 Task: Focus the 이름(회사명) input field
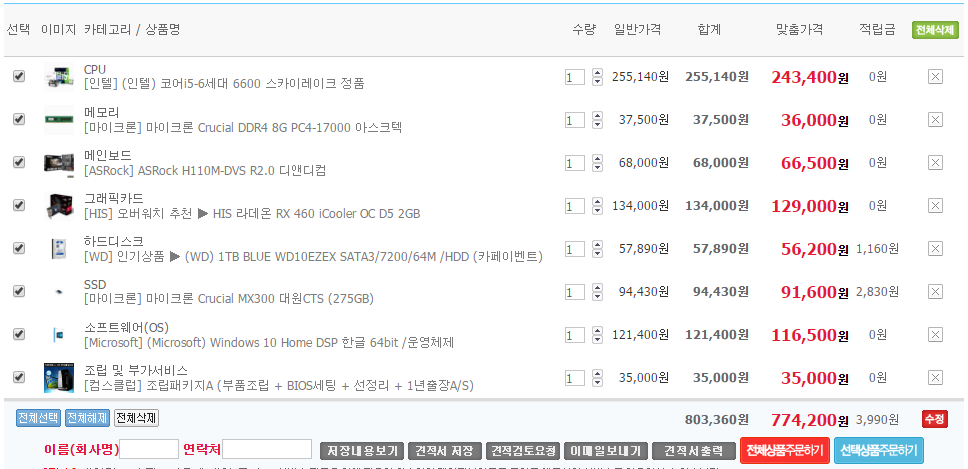pyautogui.click(x=149, y=449)
